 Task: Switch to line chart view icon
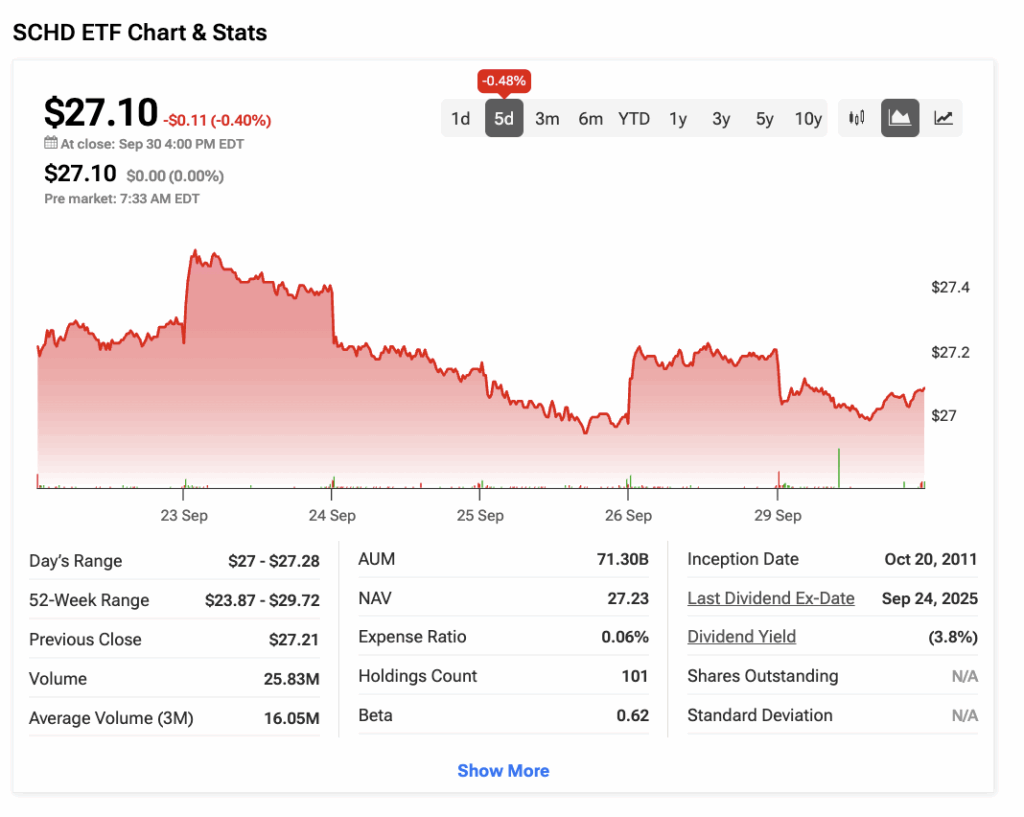[943, 118]
